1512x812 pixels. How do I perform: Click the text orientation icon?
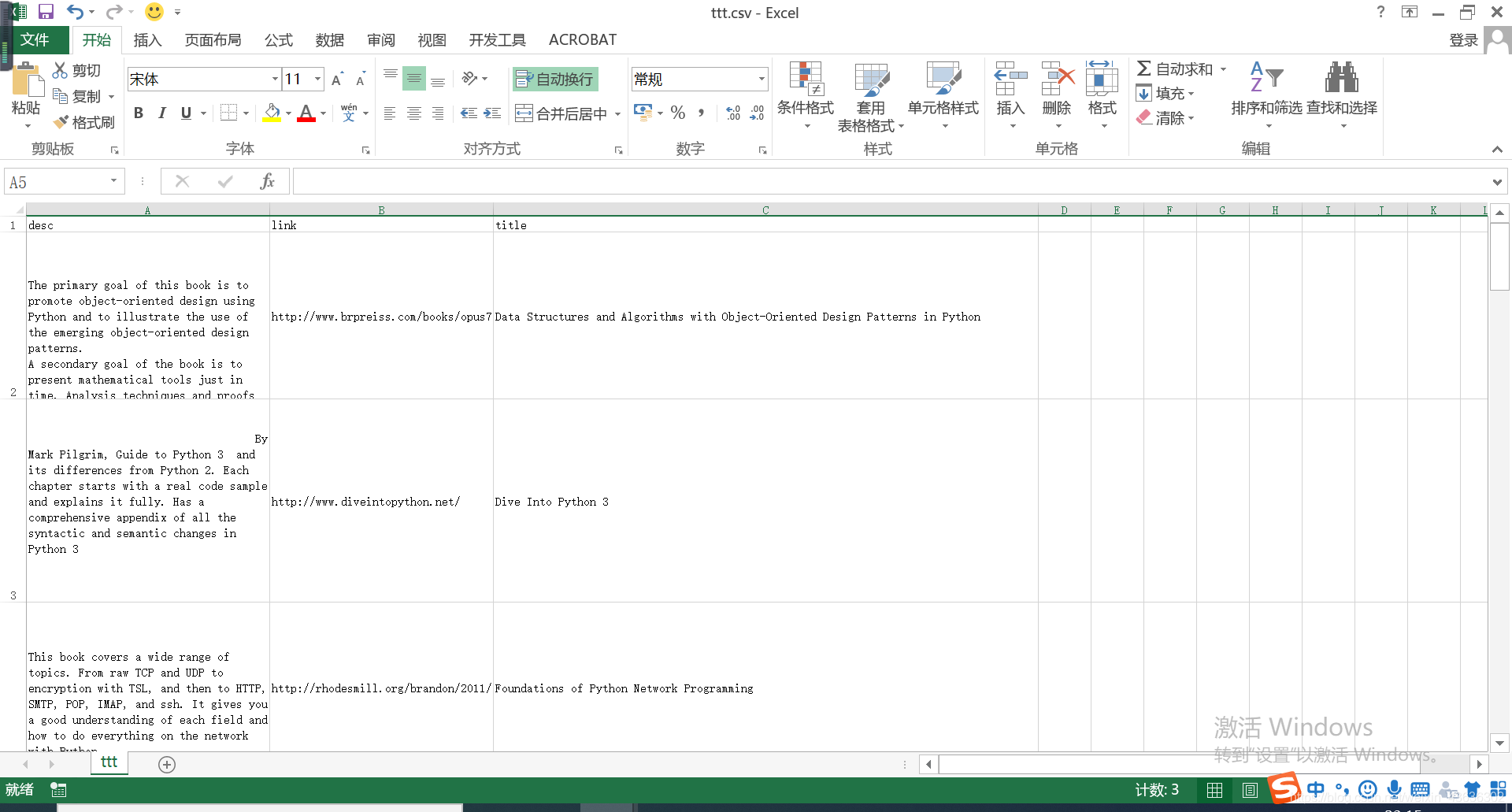pyautogui.click(x=470, y=78)
